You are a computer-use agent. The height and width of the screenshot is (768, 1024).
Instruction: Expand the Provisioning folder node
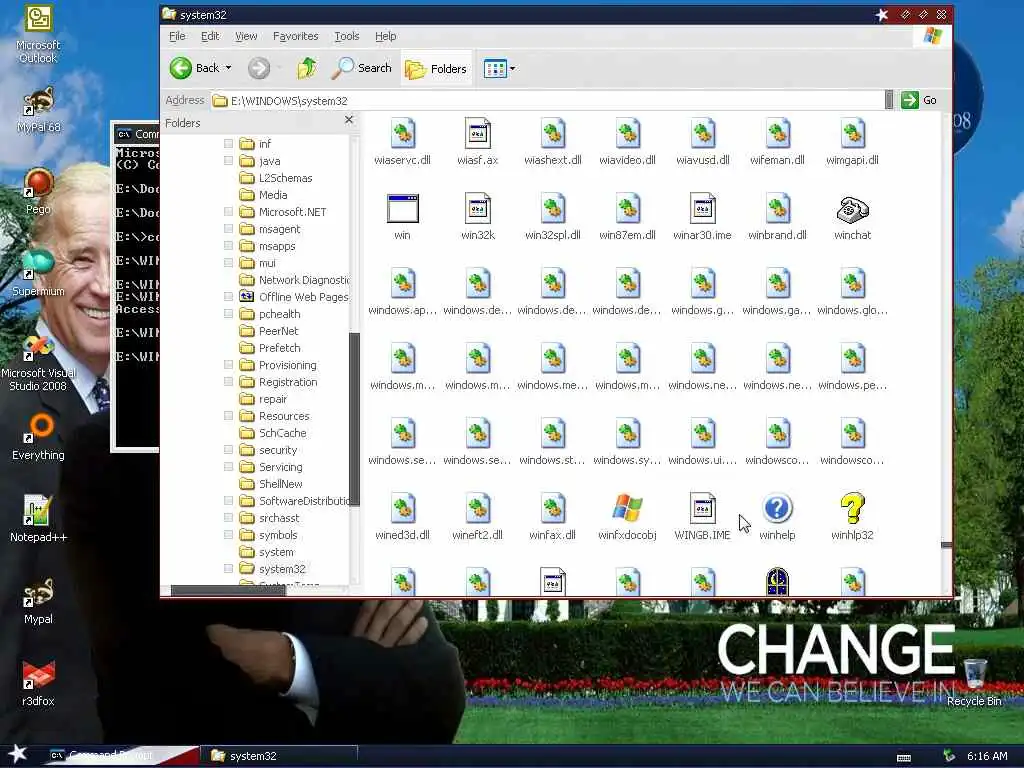pos(229,364)
